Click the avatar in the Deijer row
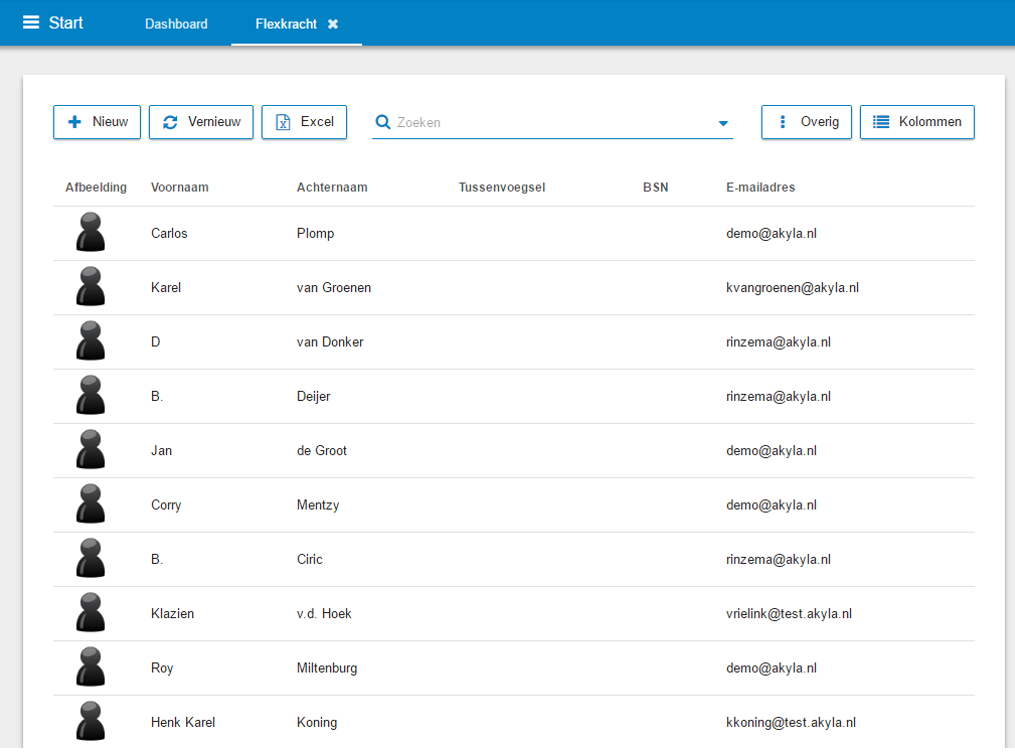 click(x=91, y=395)
